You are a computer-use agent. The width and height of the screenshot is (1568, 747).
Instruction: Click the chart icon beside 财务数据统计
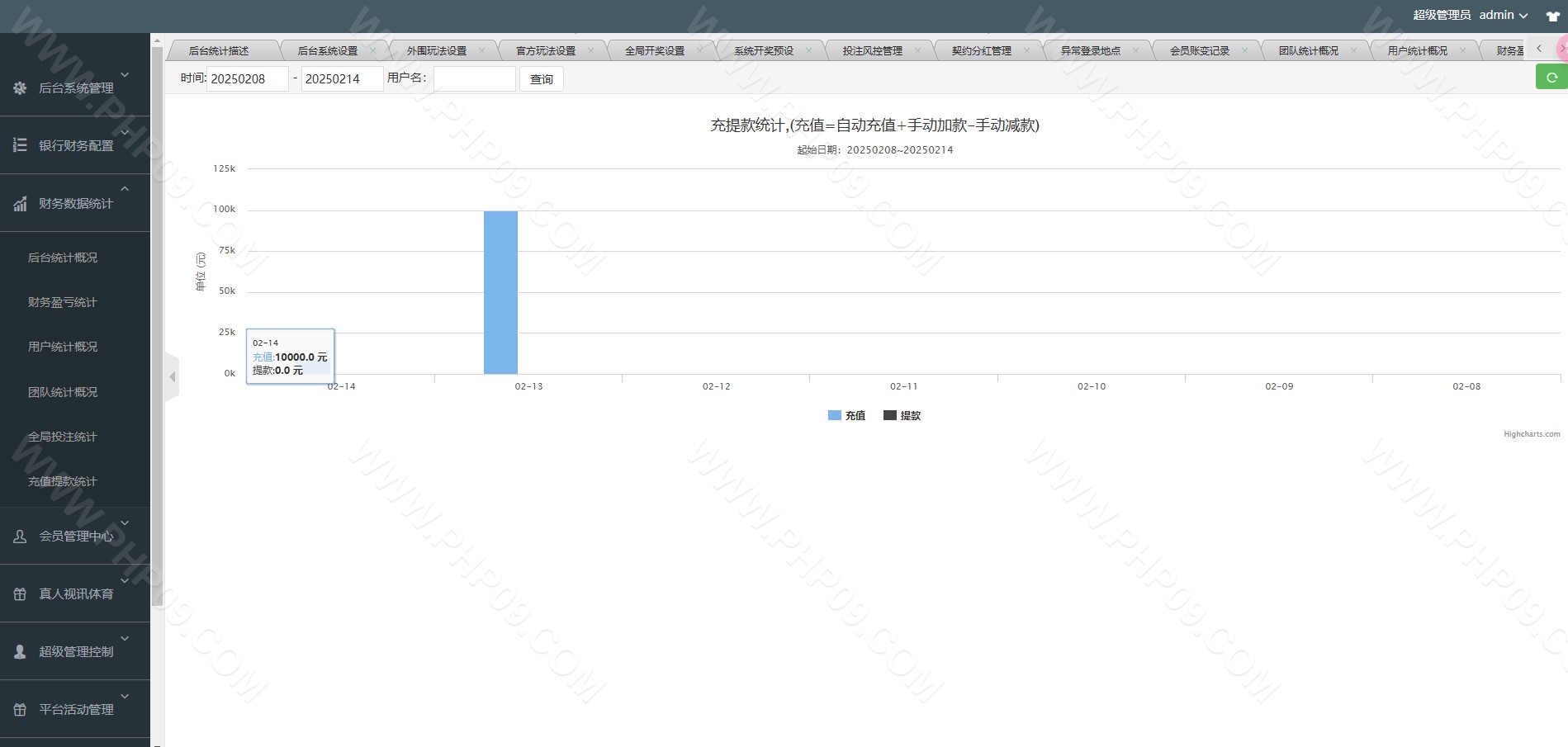point(20,203)
